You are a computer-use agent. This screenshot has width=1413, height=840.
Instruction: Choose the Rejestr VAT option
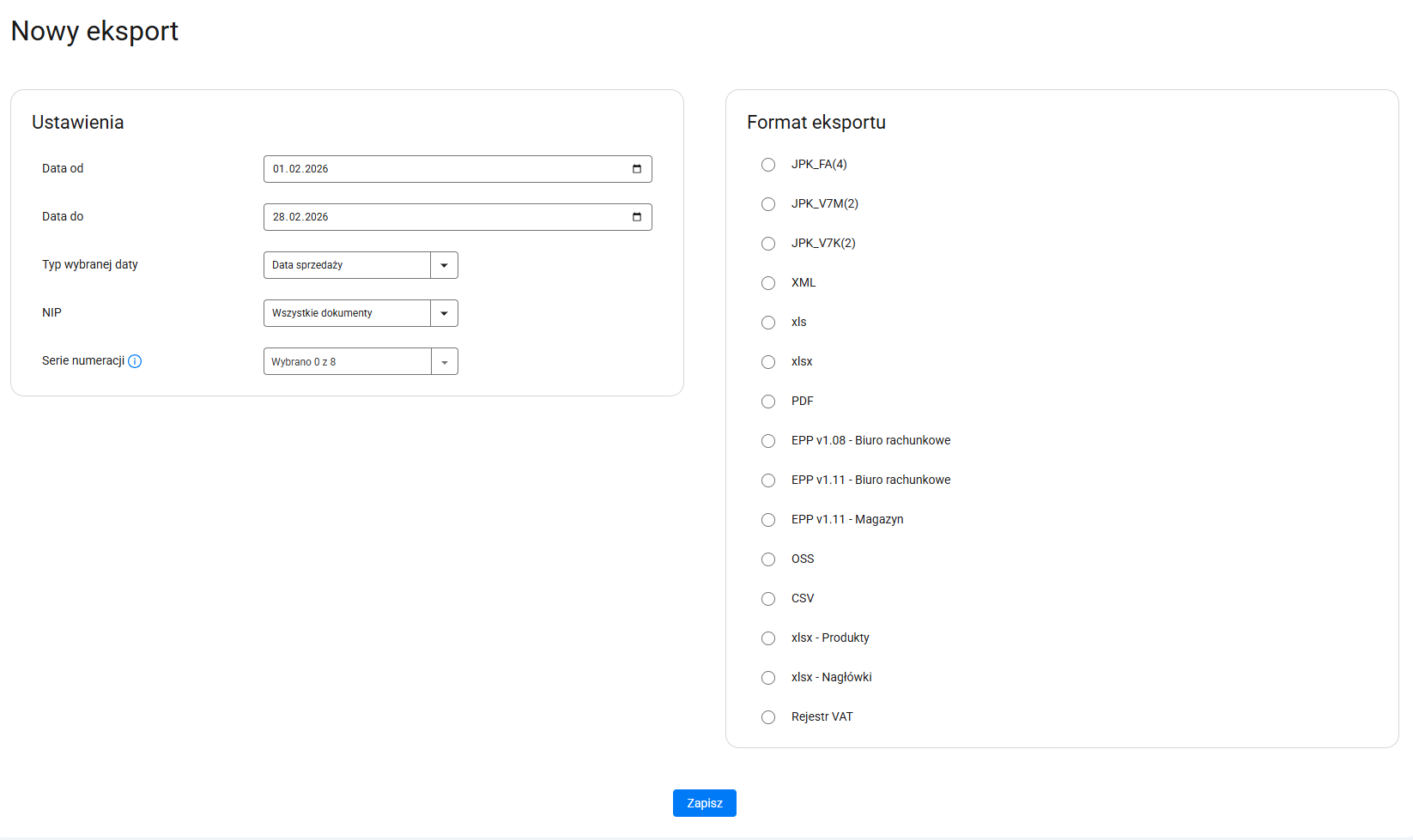pos(768,717)
